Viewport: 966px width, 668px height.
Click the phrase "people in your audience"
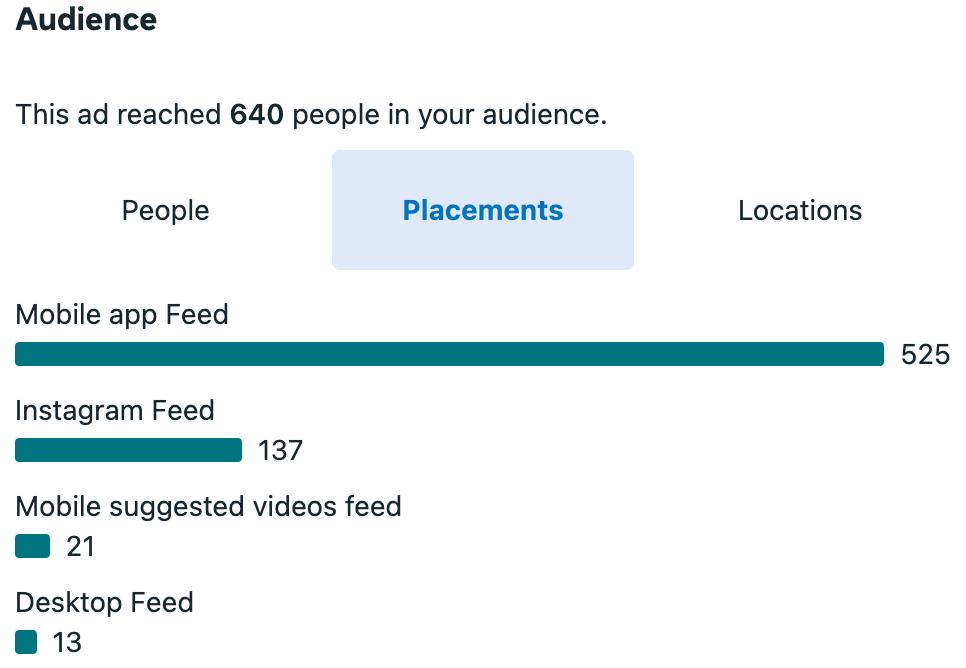(x=448, y=115)
